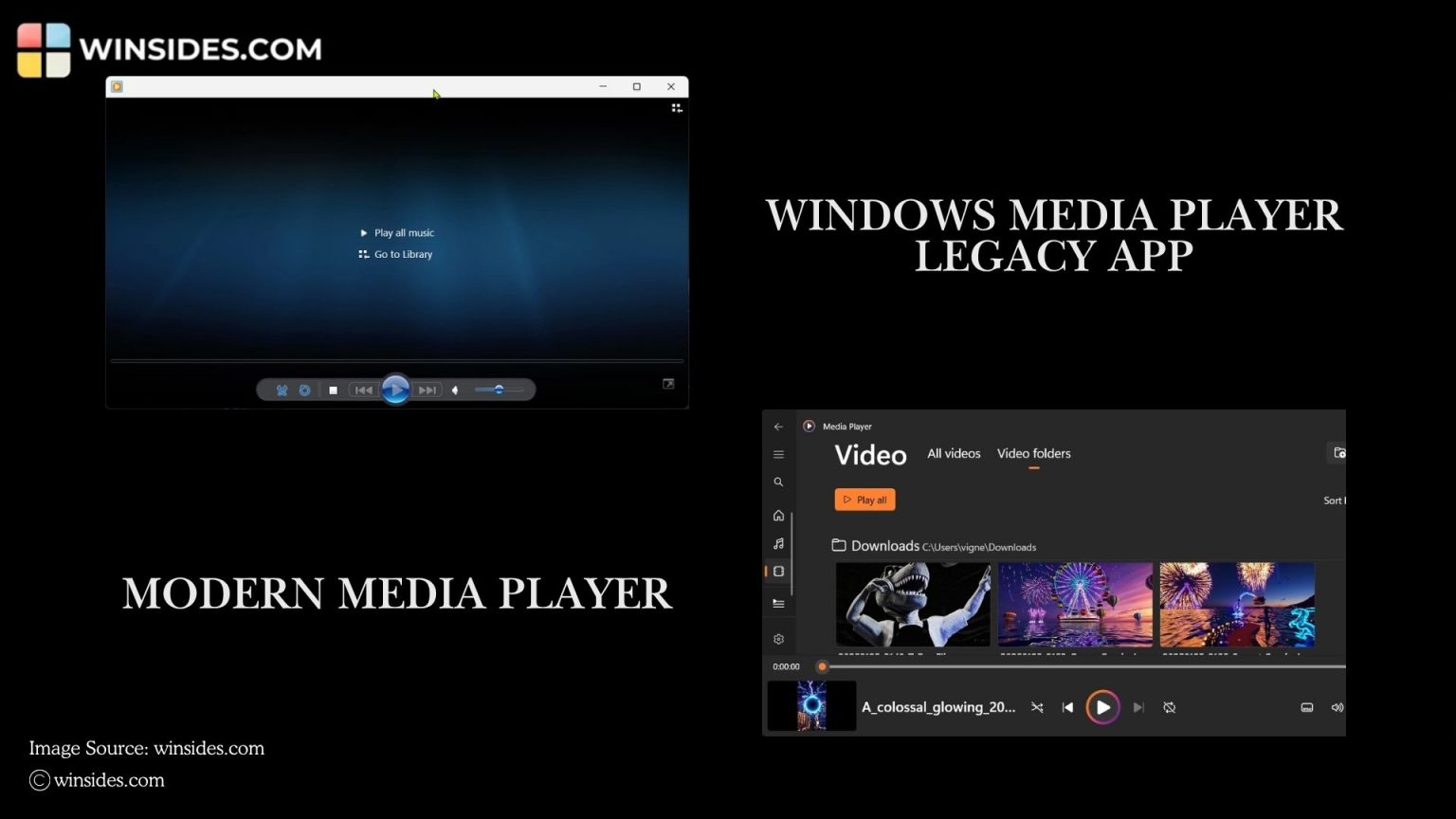Open the Home section in Media Player sidebar
The image size is (1456, 819).
point(778,516)
